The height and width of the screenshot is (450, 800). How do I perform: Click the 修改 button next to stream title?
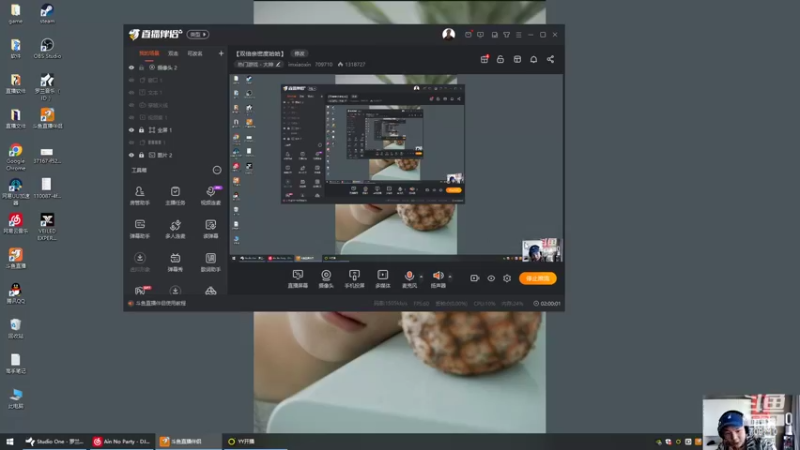pos(299,53)
